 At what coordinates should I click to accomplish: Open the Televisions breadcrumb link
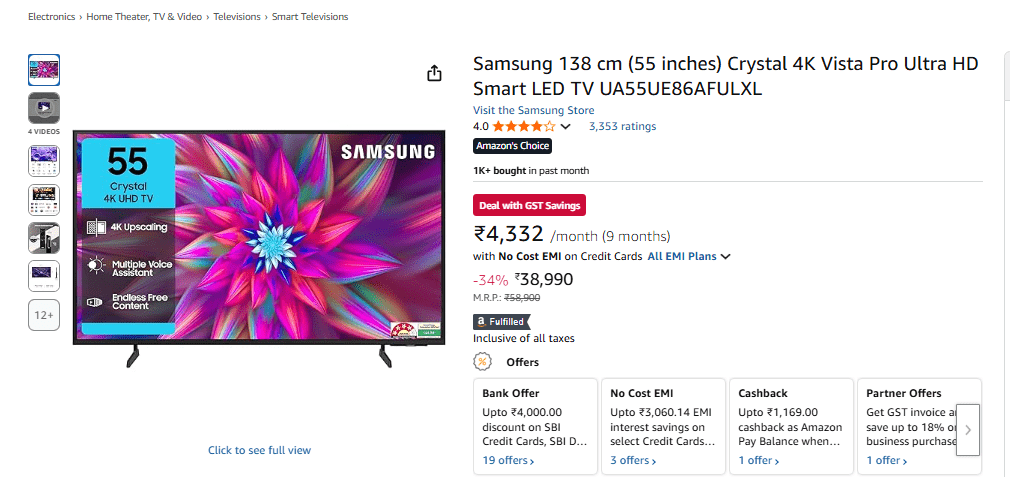pos(237,17)
